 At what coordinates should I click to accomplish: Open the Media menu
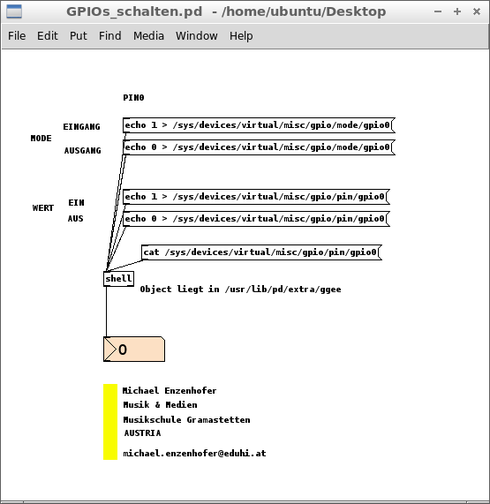point(148,36)
